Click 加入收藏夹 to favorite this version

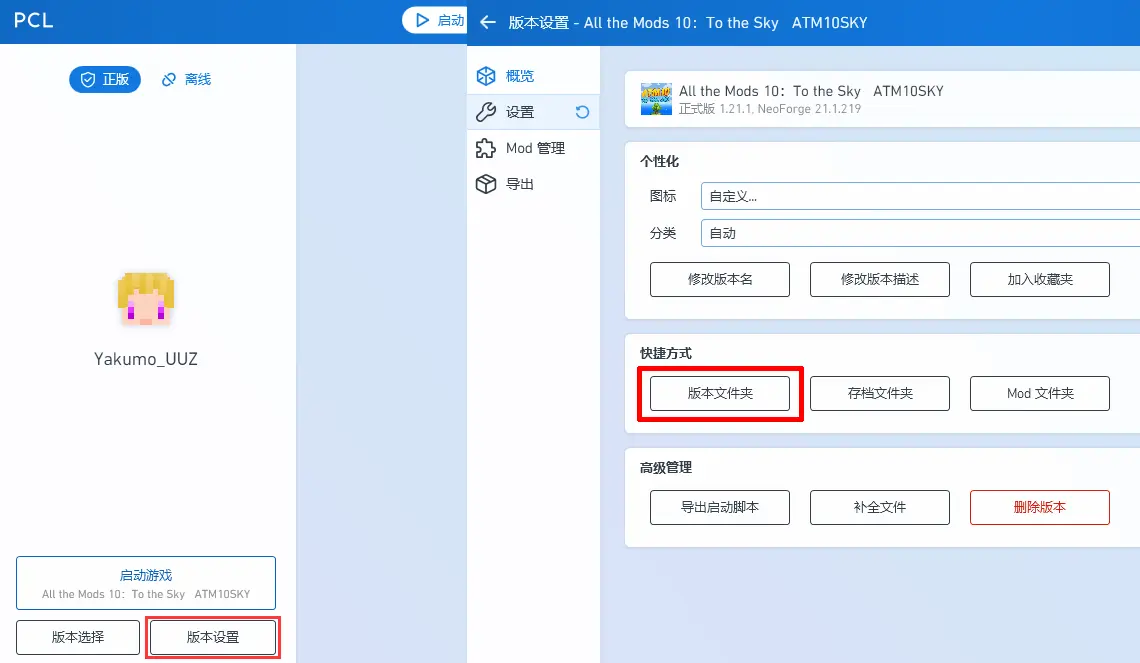click(1039, 279)
